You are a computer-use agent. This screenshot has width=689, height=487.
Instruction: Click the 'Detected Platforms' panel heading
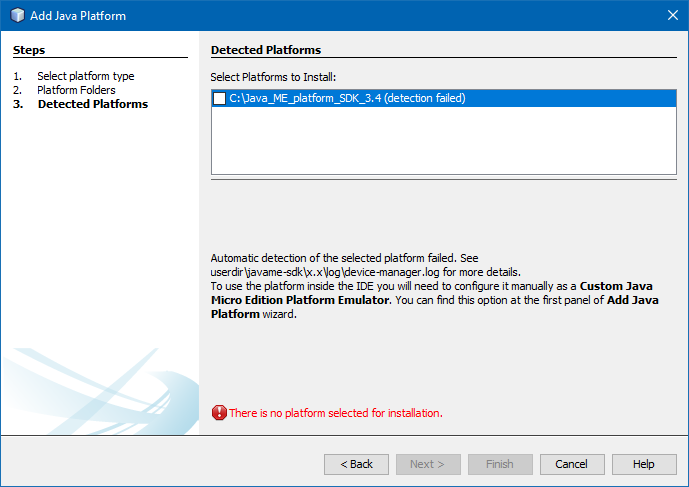pos(265,50)
